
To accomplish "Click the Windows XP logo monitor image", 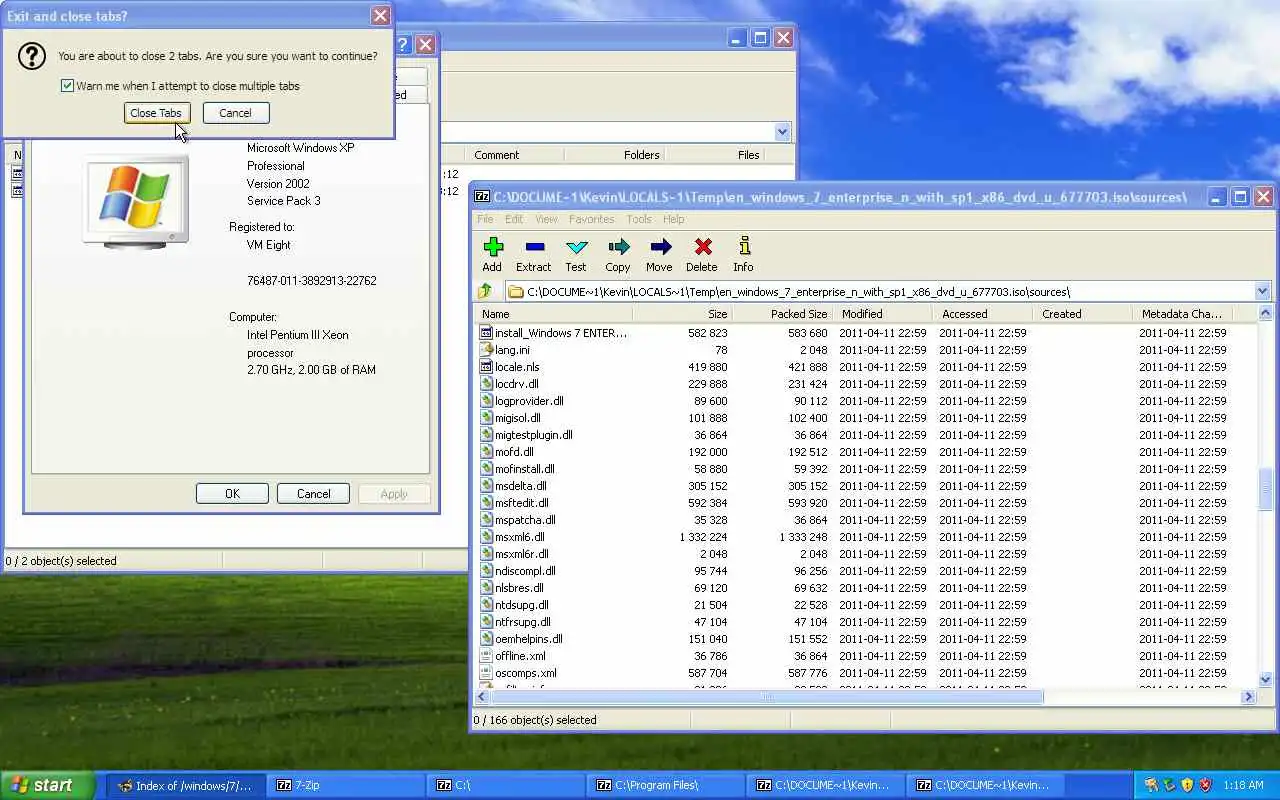I will pyautogui.click(x=134, y=202).
